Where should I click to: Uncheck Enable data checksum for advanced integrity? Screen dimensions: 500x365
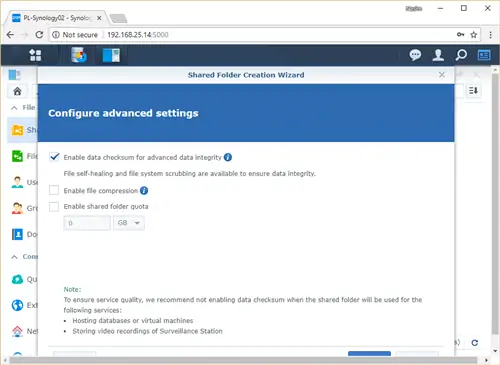[x=54, y=157]
